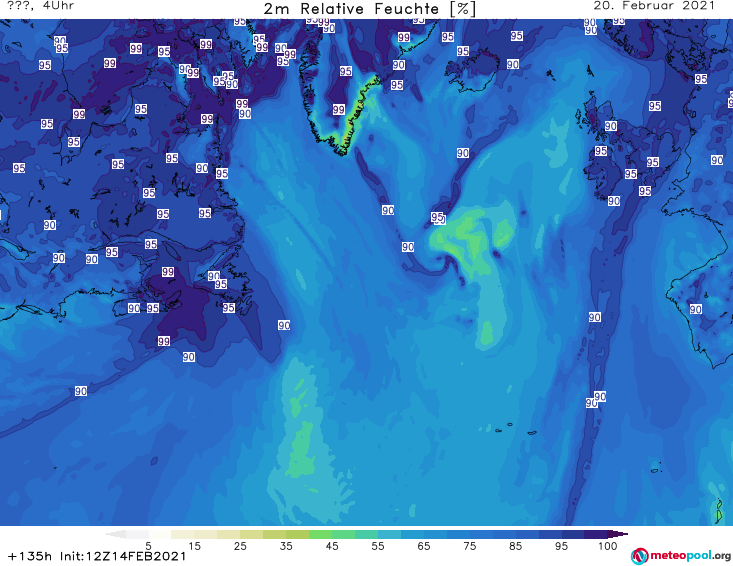This screenshot has height=566, width=733.
Task: Click the legend value label 45
Action: 332,546
